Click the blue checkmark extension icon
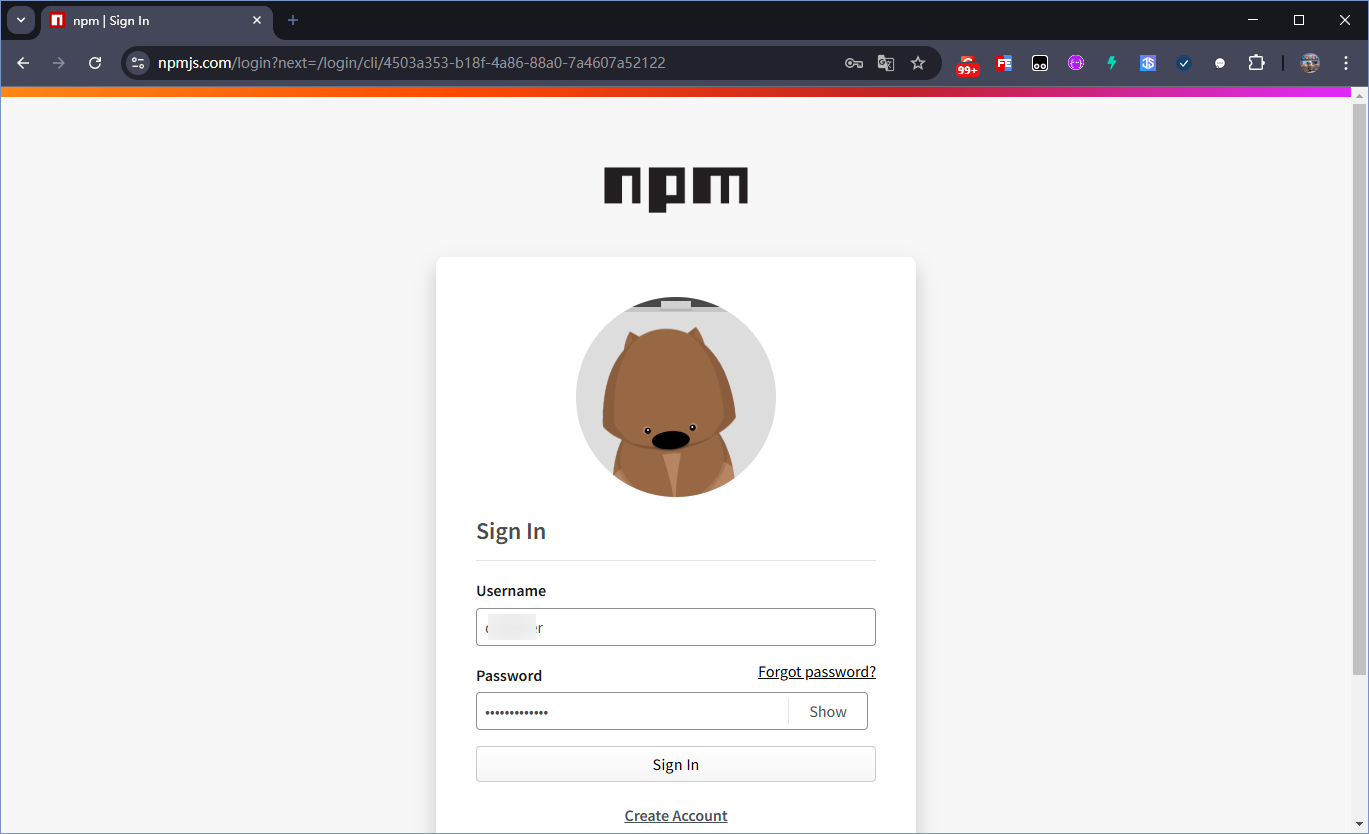 point(1183,62)
